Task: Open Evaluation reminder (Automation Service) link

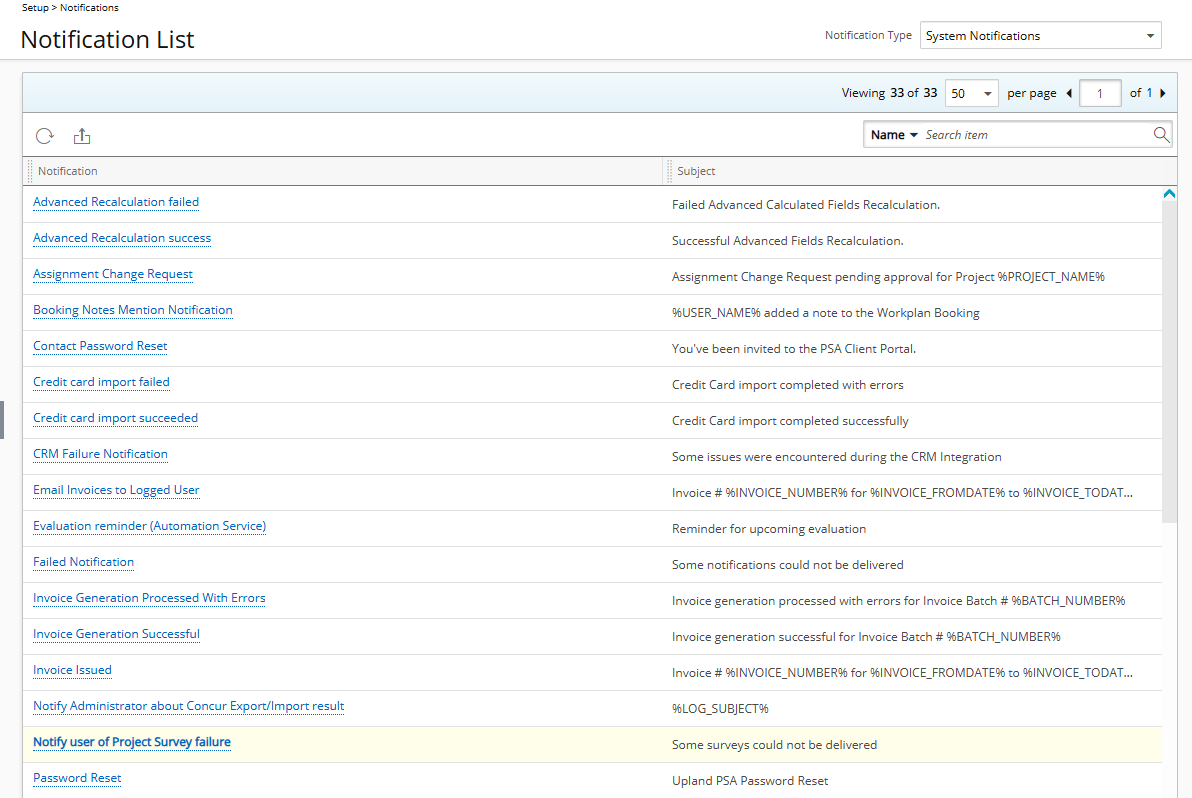Action: pos(149,526)
